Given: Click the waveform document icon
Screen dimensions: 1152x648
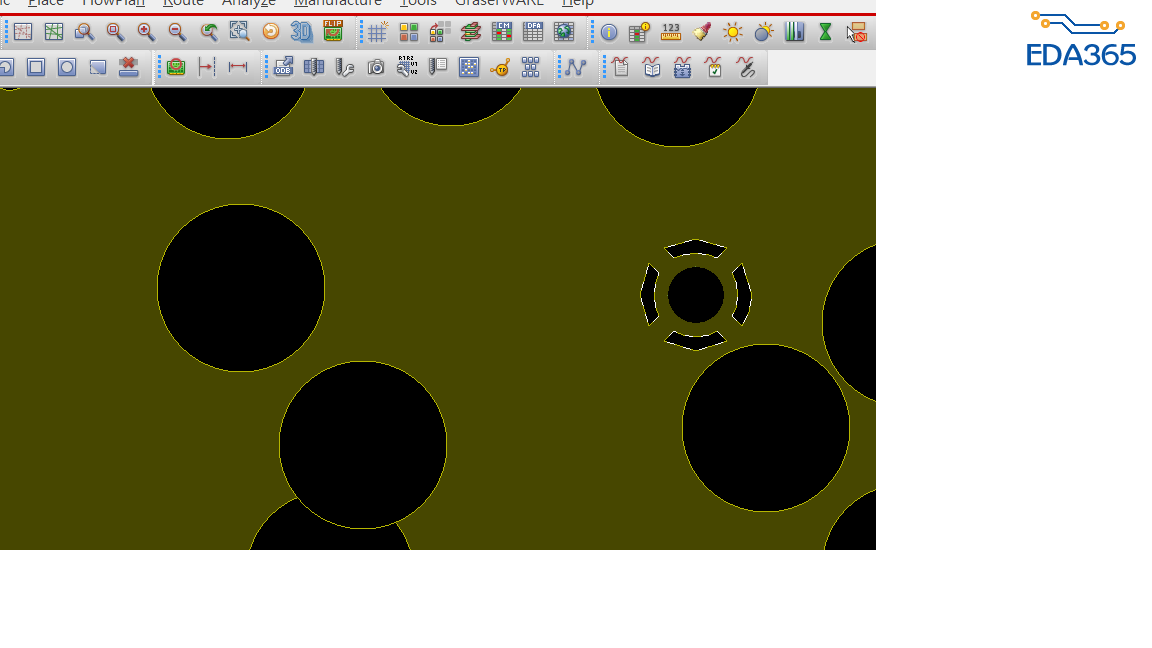Looking at the screenshot, I should (x=621, y=68).
